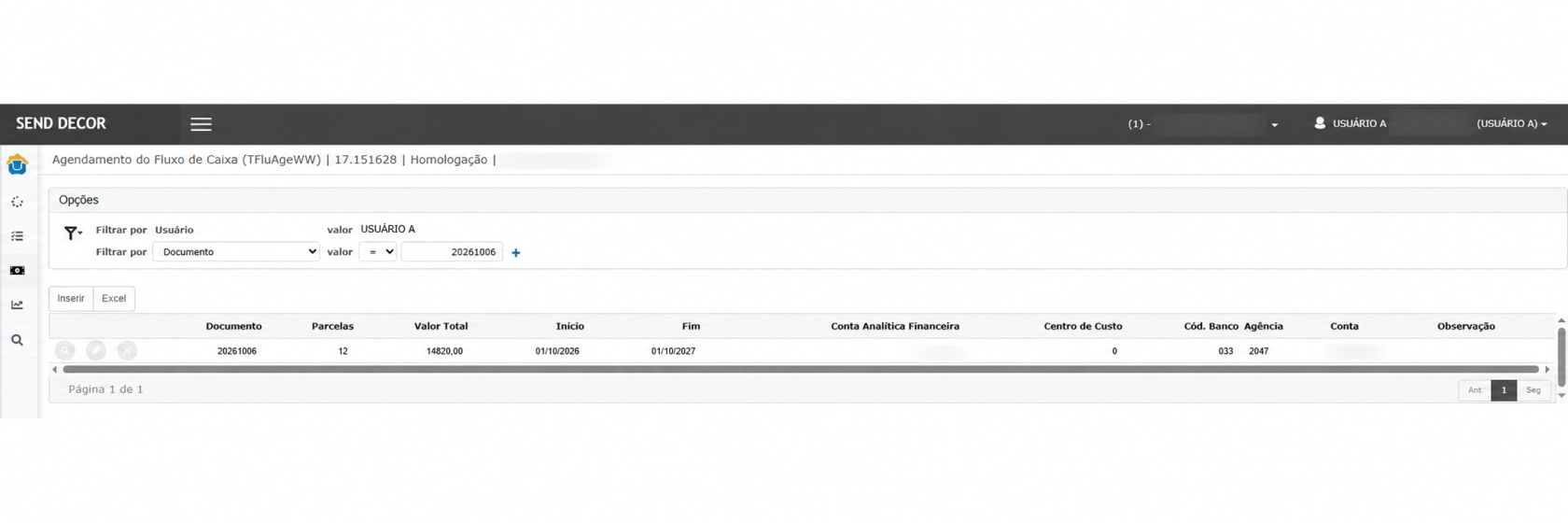Go to previous page with Ant
The width and height of the screenshot is (1568, 523).
click(x=1475, y=390)
